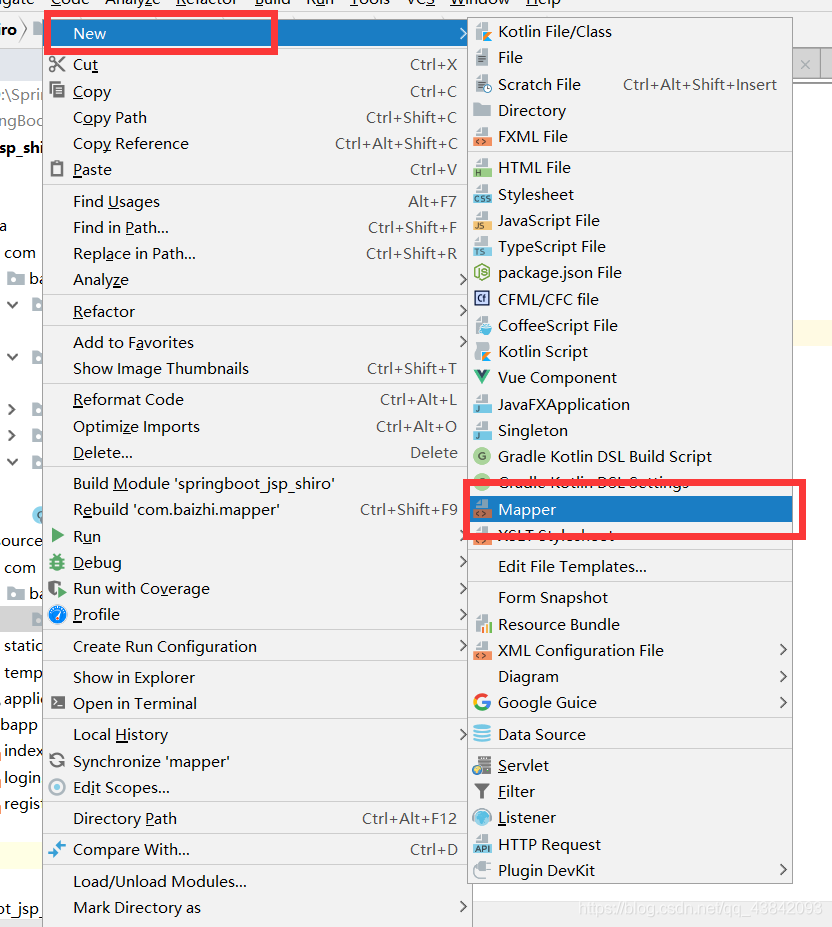Close the editor tab with X
This screenshot has width=832, height=927.
tap(805, 64)
